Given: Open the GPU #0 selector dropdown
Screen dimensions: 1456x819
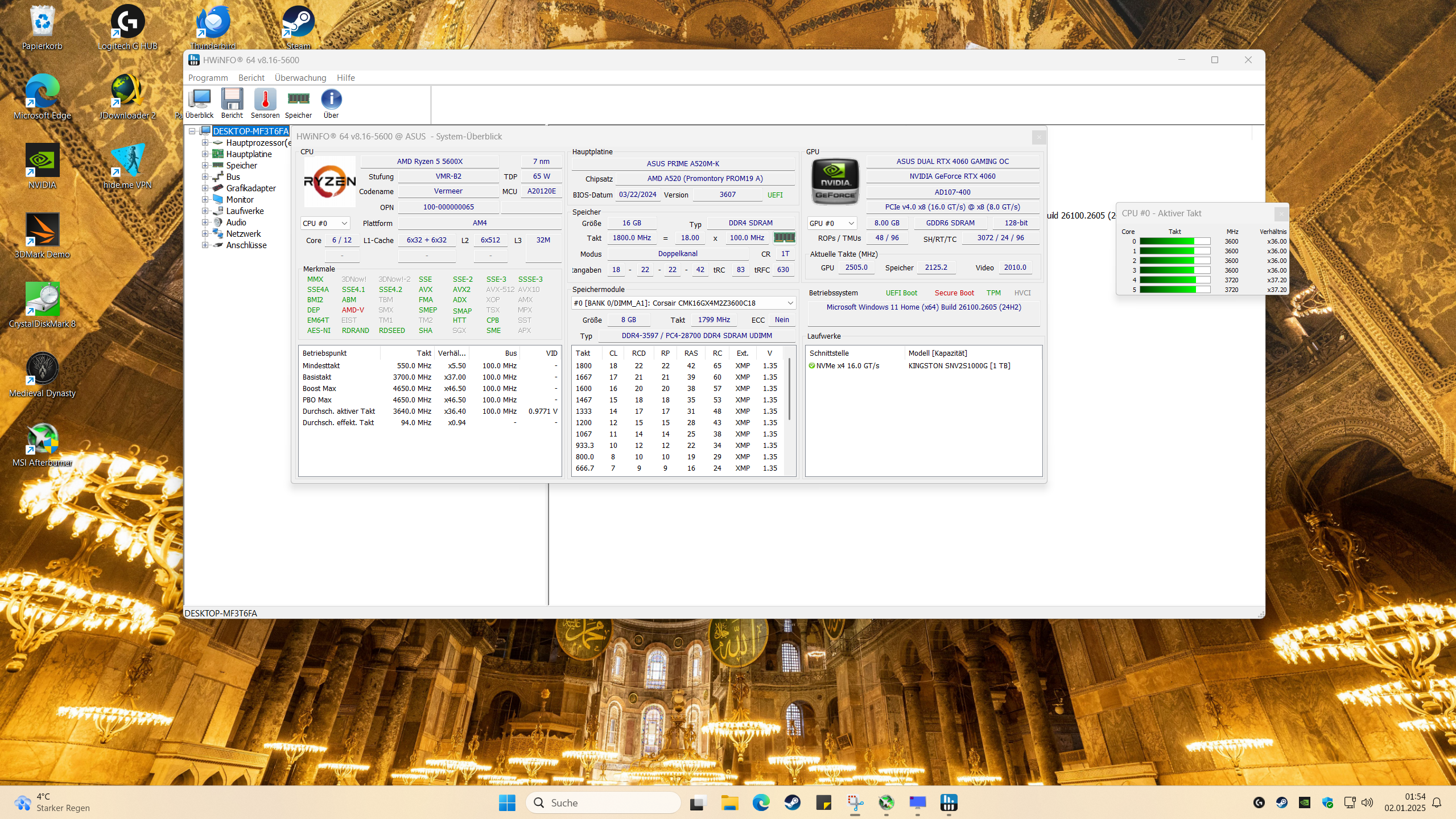Looking at the screenshot, I should point(832,223).
